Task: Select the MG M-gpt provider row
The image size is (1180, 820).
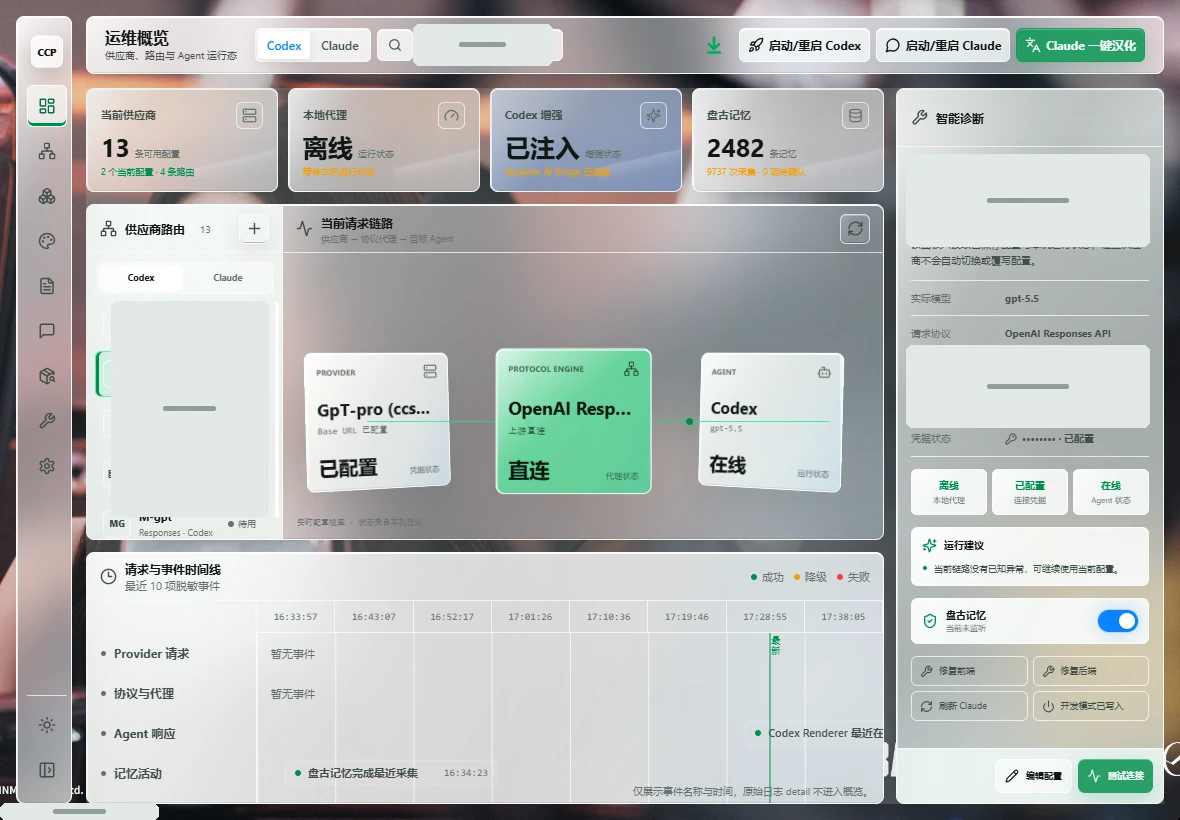Action: (x=184, y=524)
